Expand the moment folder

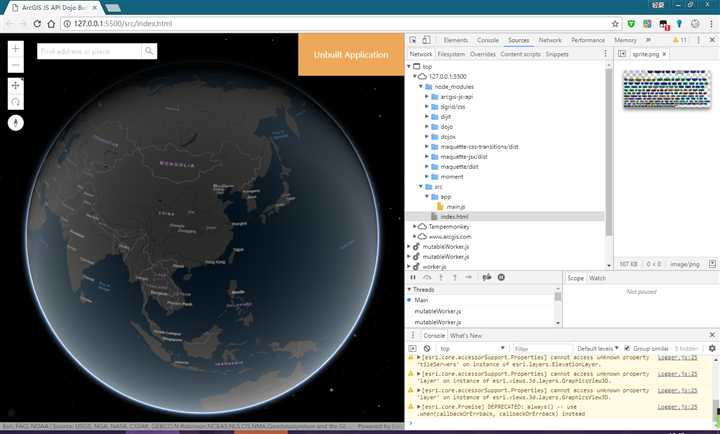tap(427, 176)
